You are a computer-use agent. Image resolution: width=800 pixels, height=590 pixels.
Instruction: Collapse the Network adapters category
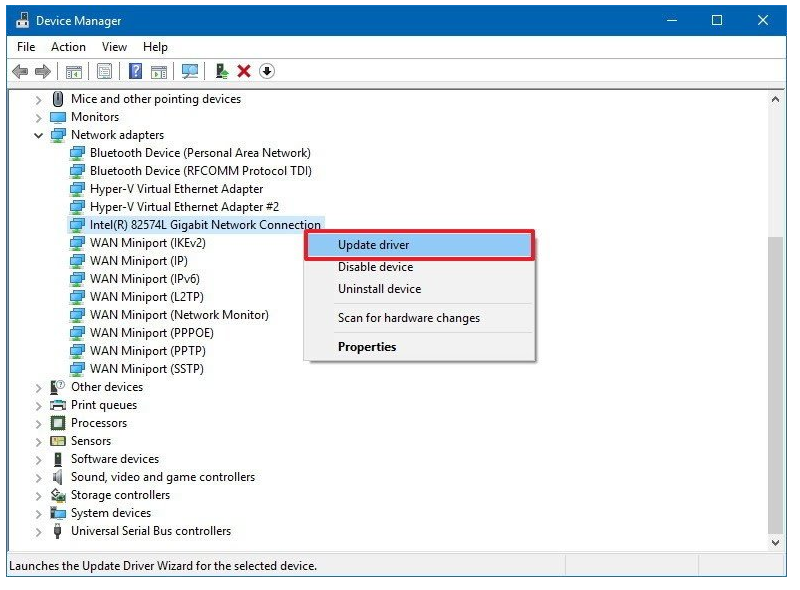pyautogui.click(x=38, y=136)
